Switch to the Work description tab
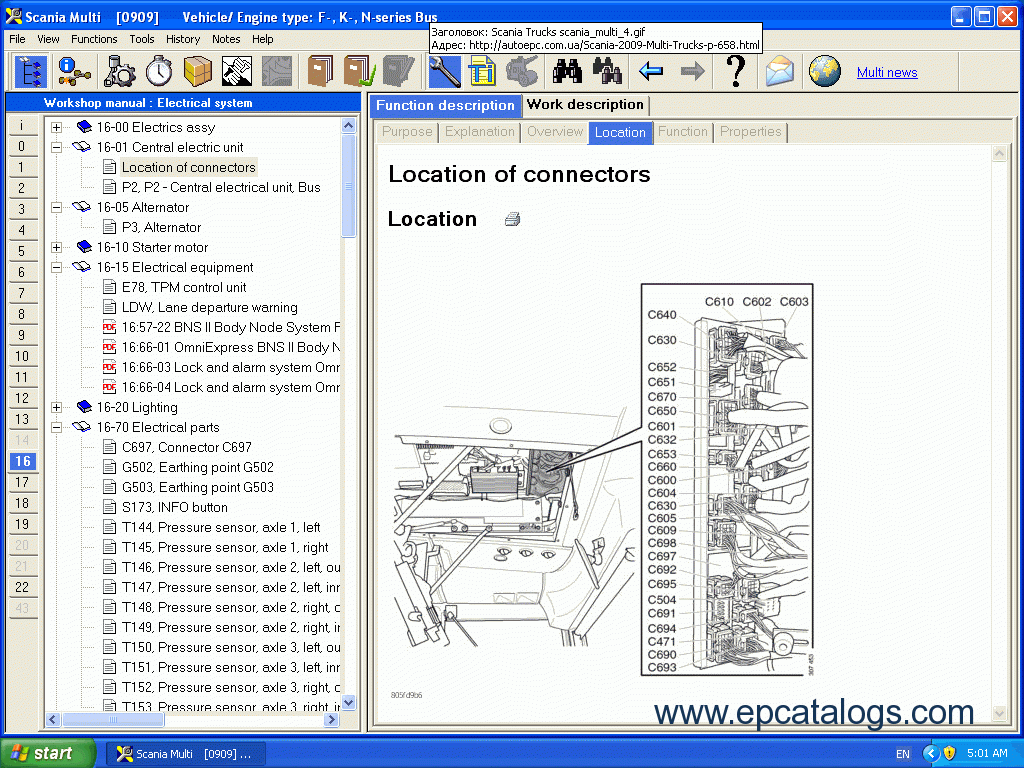 click(585, 105)
